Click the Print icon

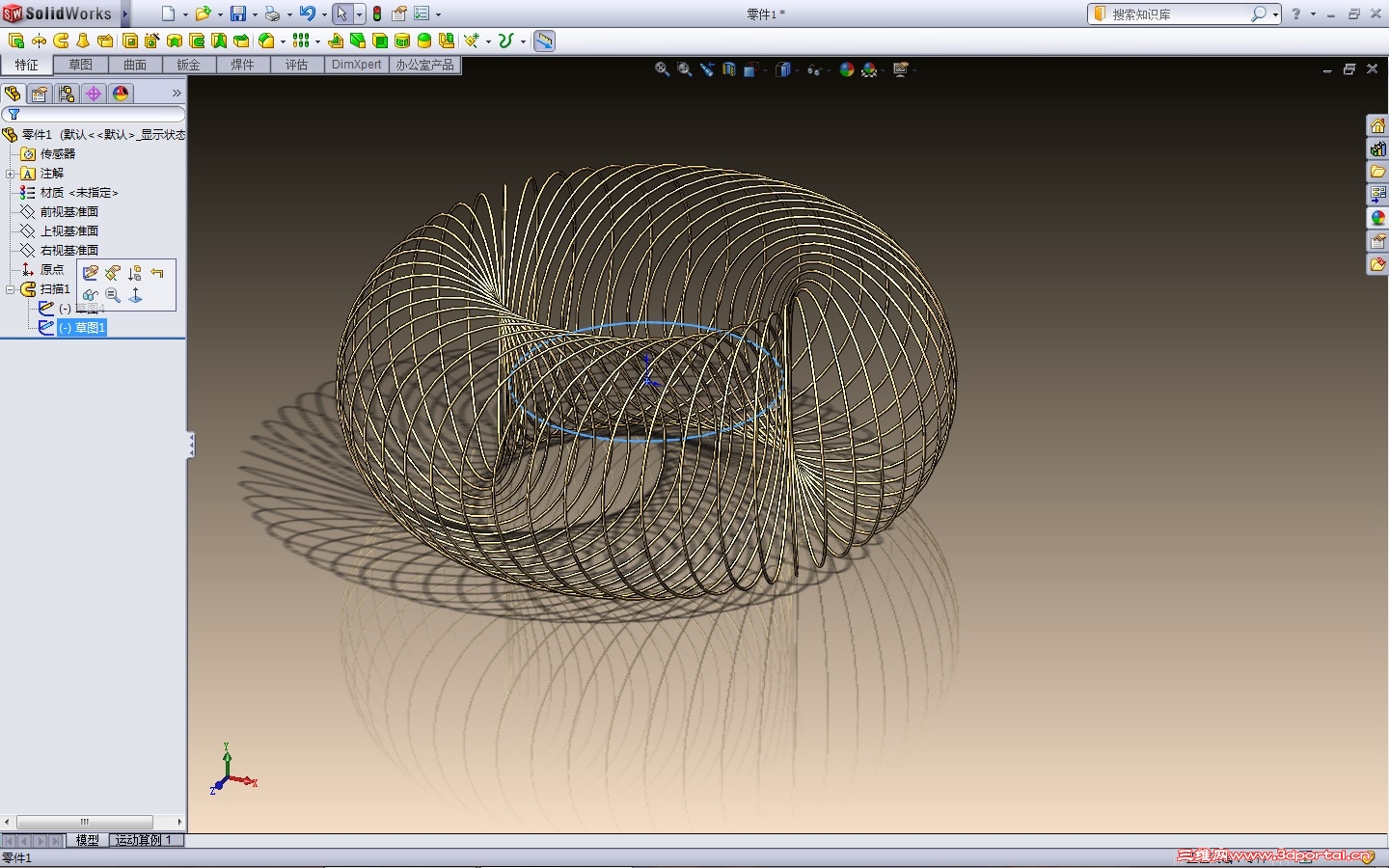click(x=272, y=14)
